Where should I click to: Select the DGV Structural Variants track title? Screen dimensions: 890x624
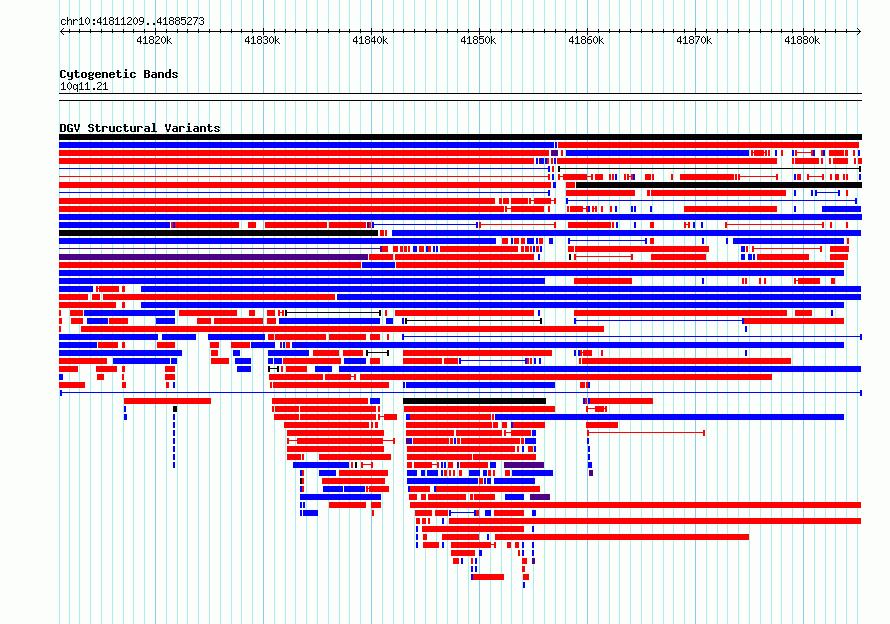pos(140,128)
